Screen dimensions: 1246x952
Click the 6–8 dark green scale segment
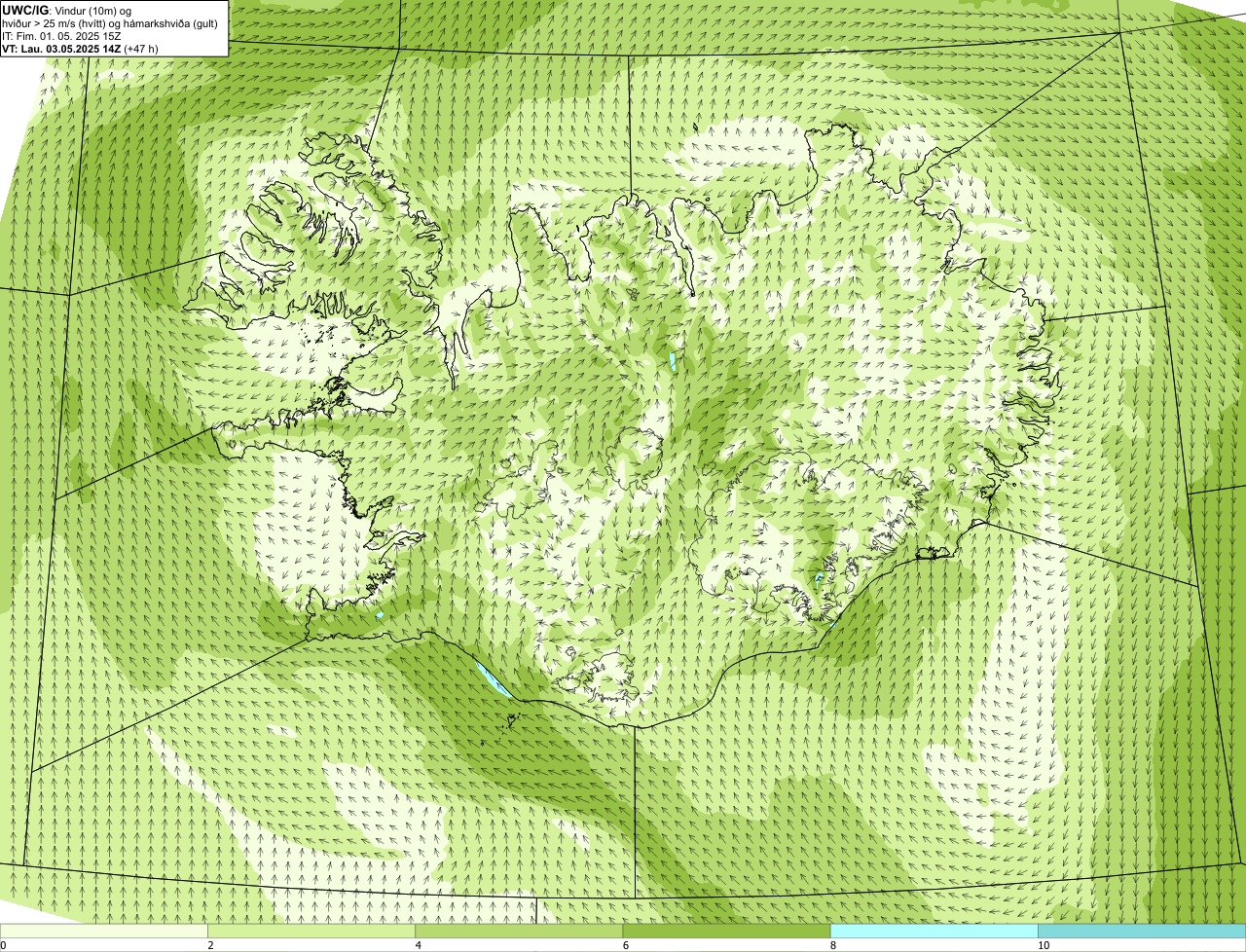click(726, 931)
